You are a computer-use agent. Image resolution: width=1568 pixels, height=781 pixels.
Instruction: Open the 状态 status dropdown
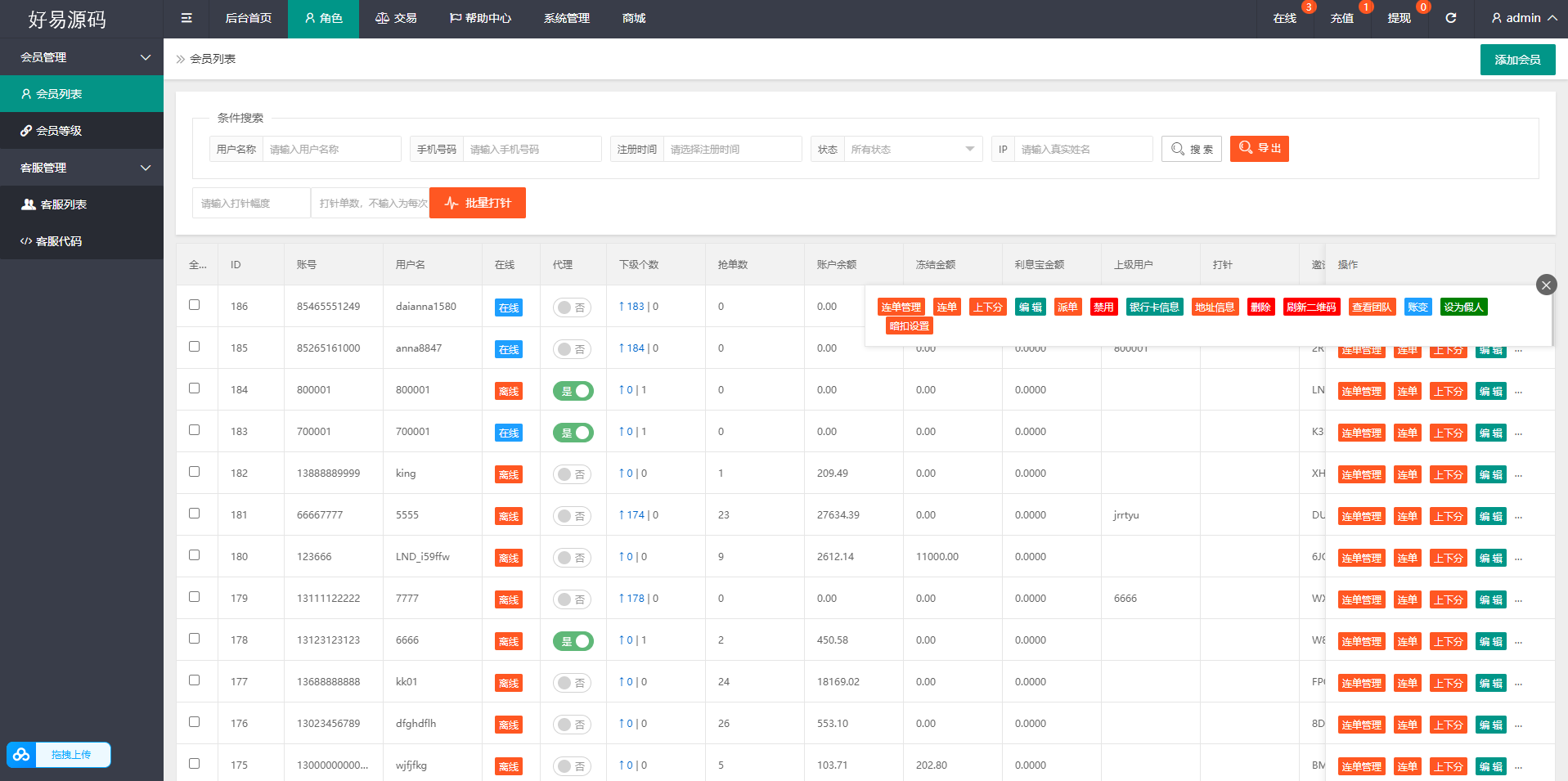point(912,149)
